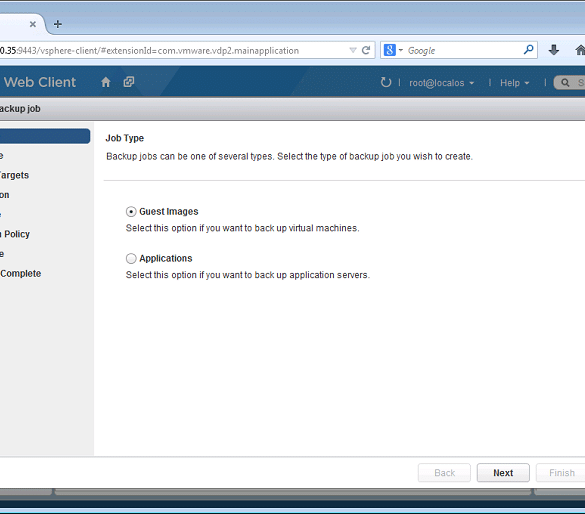The image size is (585, 514).
Task: Click the disabled Back button
Action: 444,473
